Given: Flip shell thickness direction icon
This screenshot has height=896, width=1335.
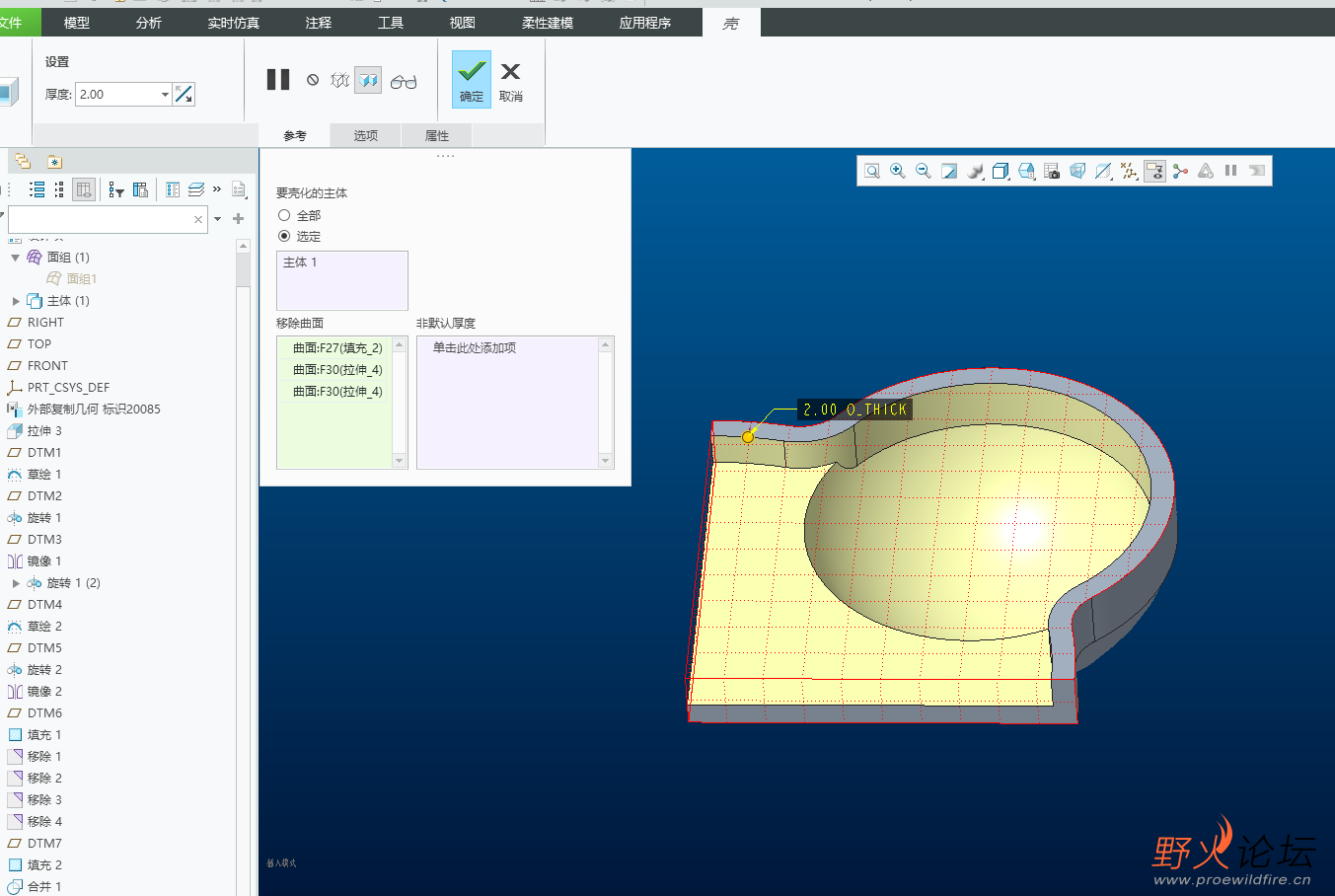Looking at the screenshot, I should [184, 94].
